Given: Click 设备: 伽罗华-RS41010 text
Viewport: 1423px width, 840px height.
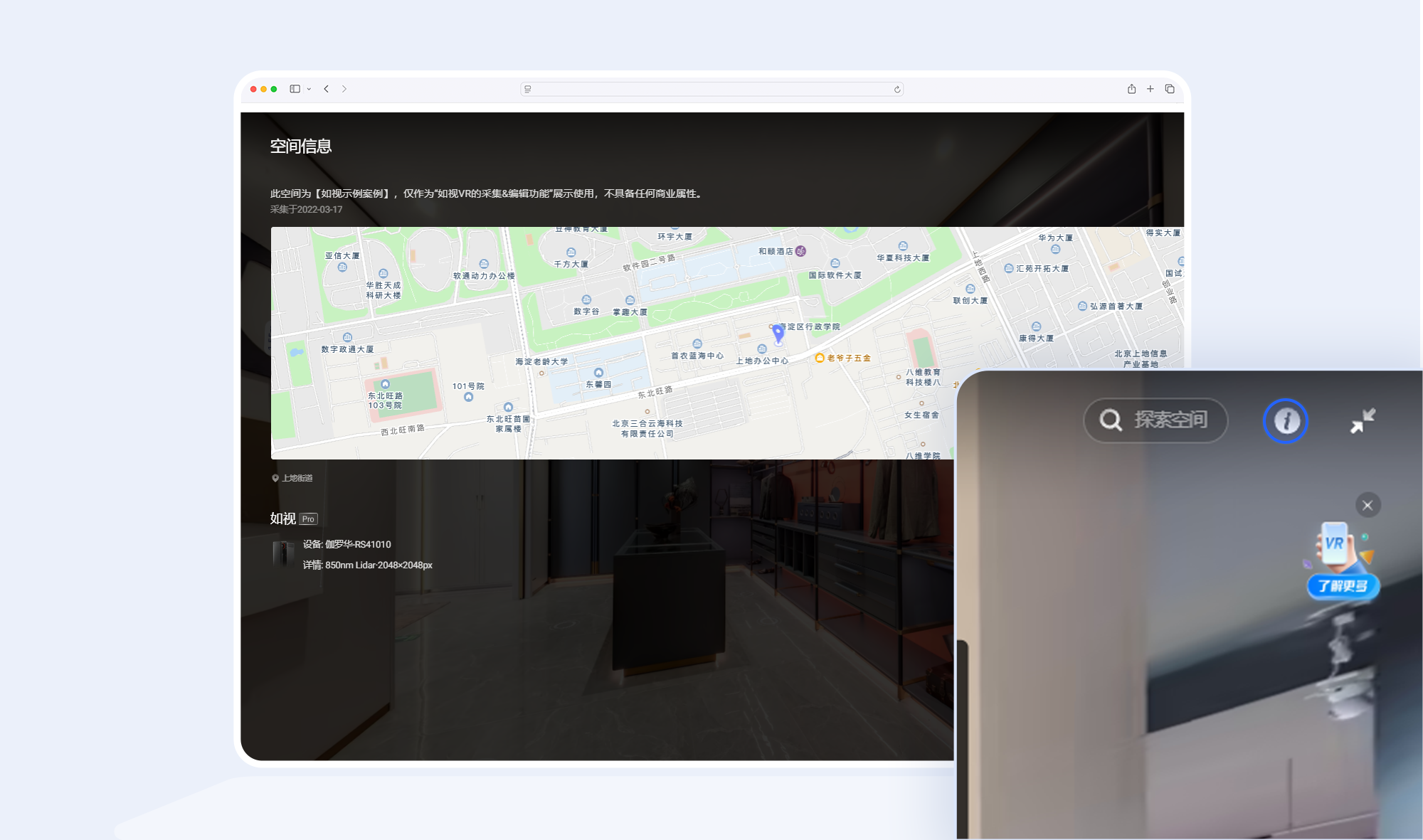Looking at the screenshot, I should (347, 545).
